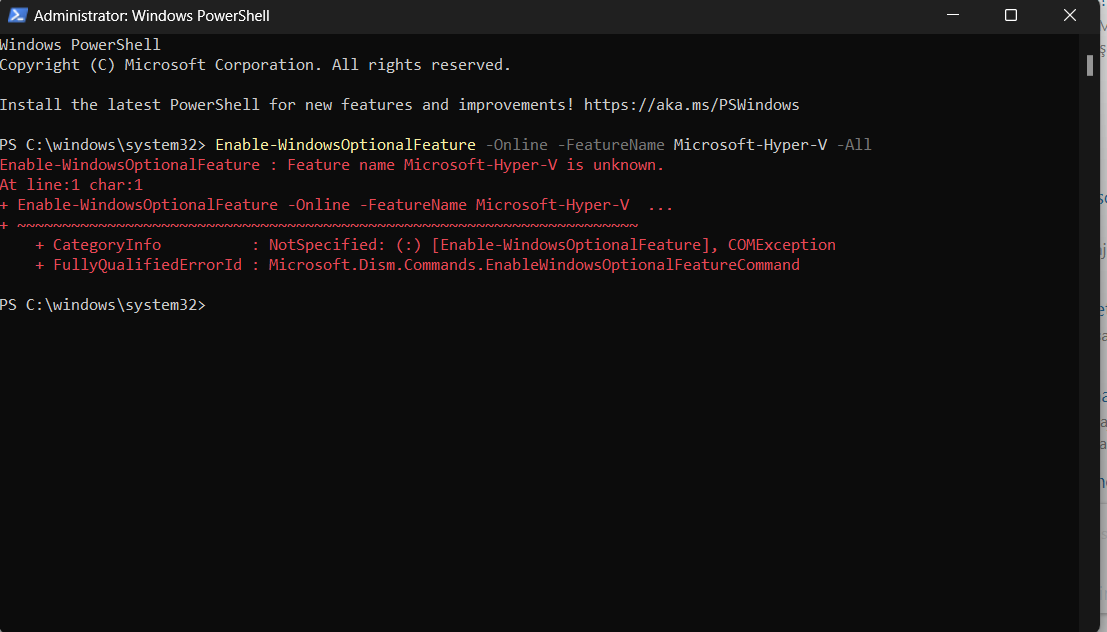Click the scrollbar track below the thumb
This screenshot has width=1107, height=632.
pos(1090,350)
